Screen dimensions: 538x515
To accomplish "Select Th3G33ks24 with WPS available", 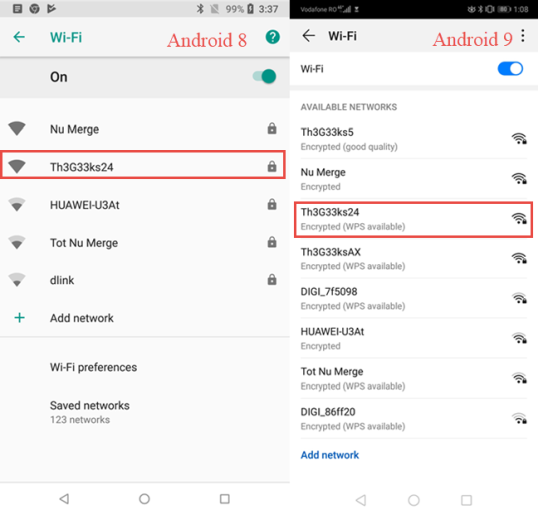I will (413, 220).
